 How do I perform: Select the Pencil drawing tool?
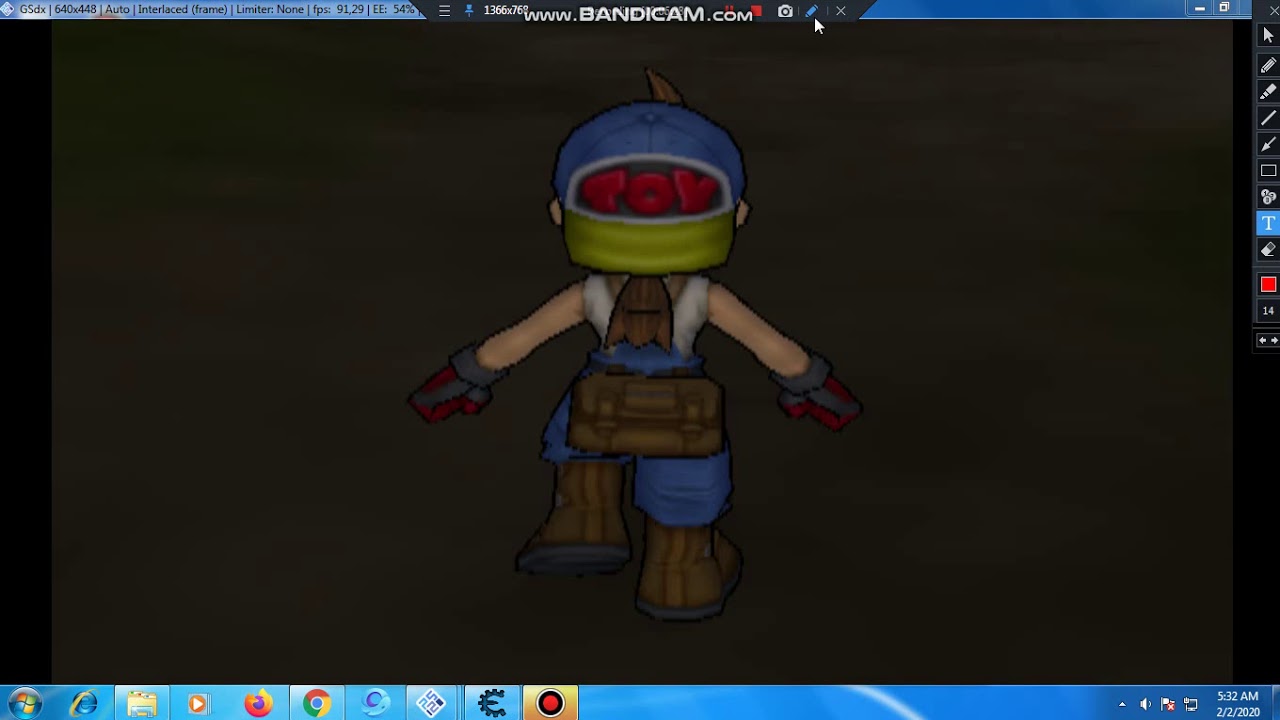(x=1268, y=66)
